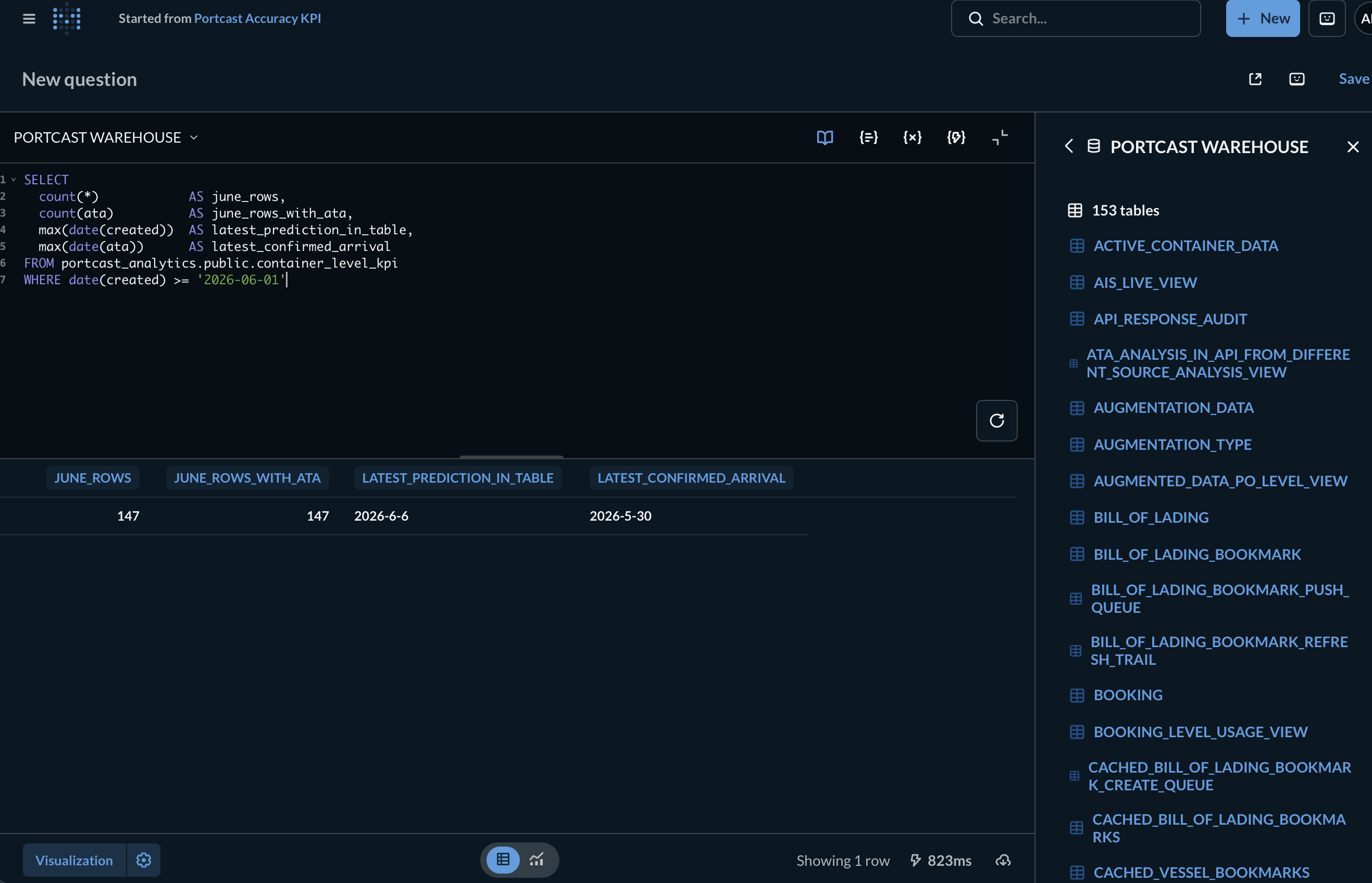Open the Visualization panel

tap(74, 860)
